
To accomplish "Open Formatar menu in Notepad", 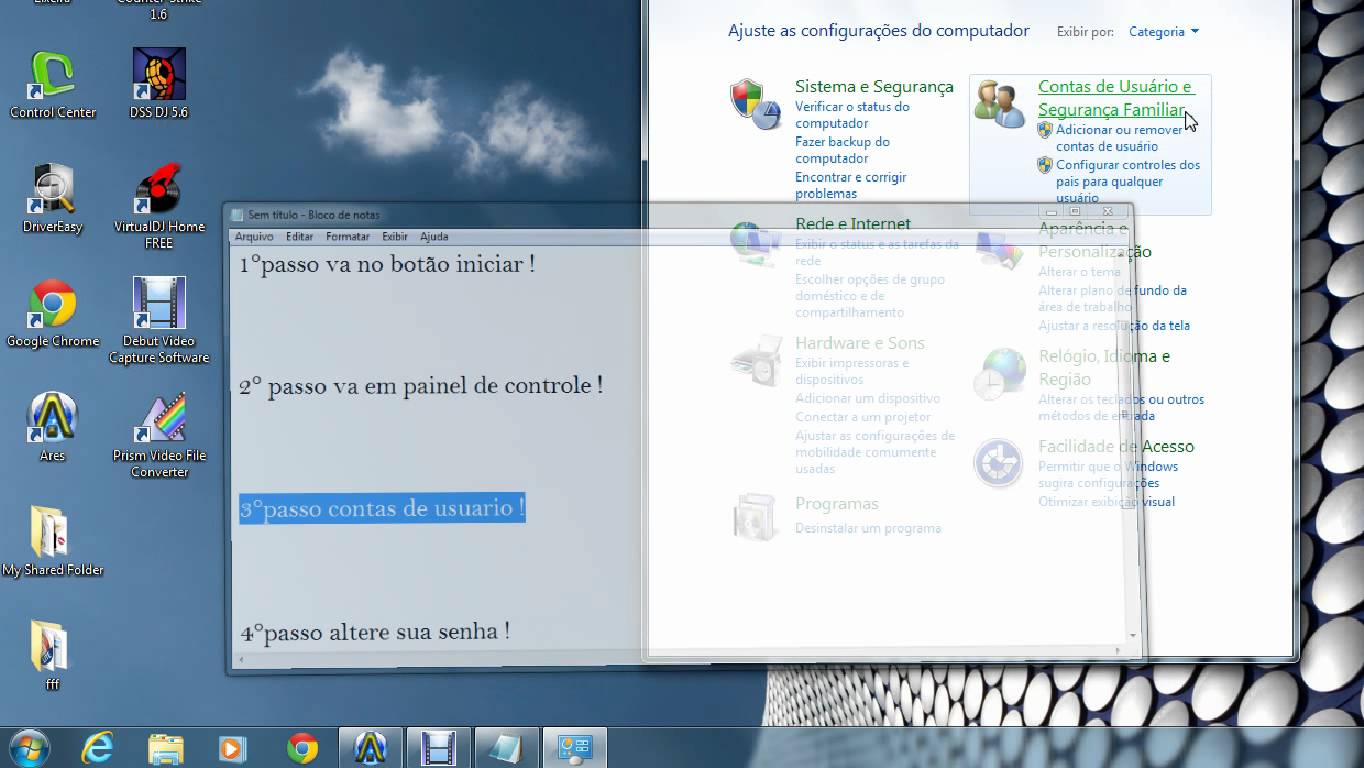I will point(348,237).
